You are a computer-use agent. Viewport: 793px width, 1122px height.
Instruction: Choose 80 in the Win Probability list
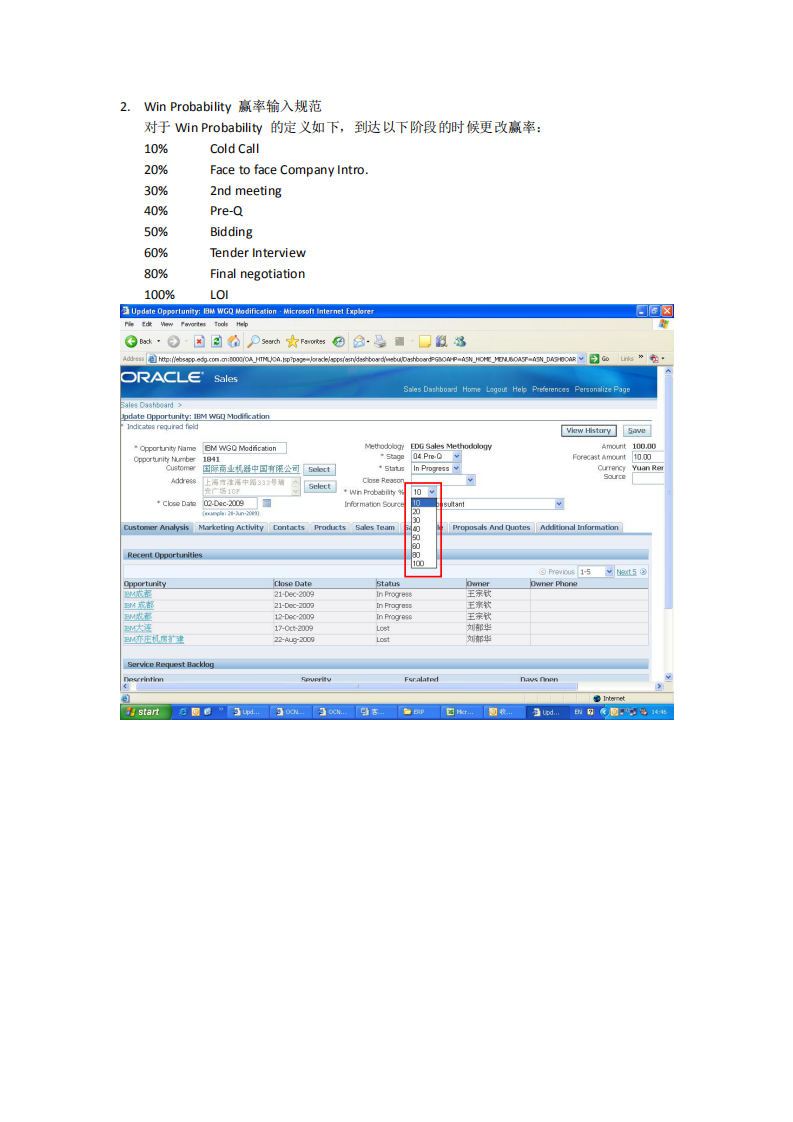click(x=423, y=555)
